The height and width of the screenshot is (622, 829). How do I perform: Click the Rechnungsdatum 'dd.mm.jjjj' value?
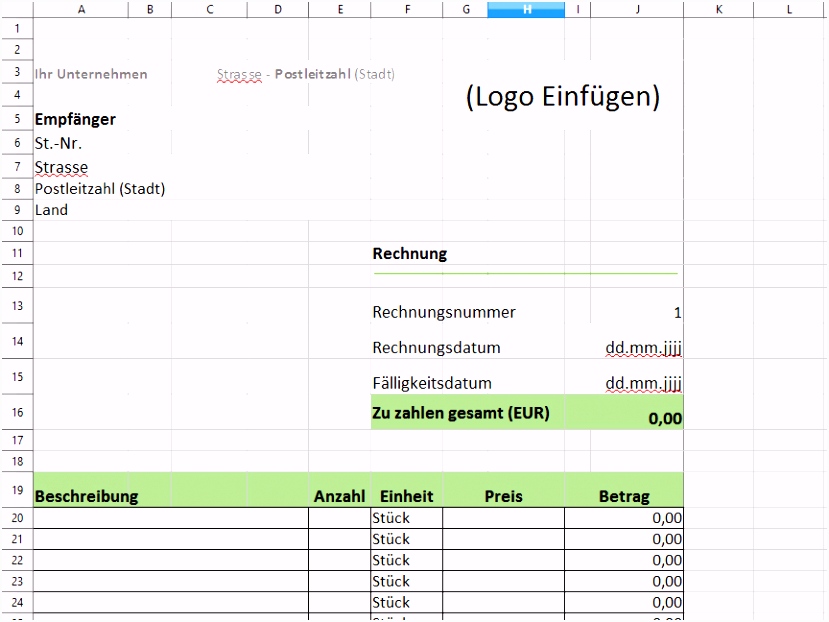(x=643, y=348)
